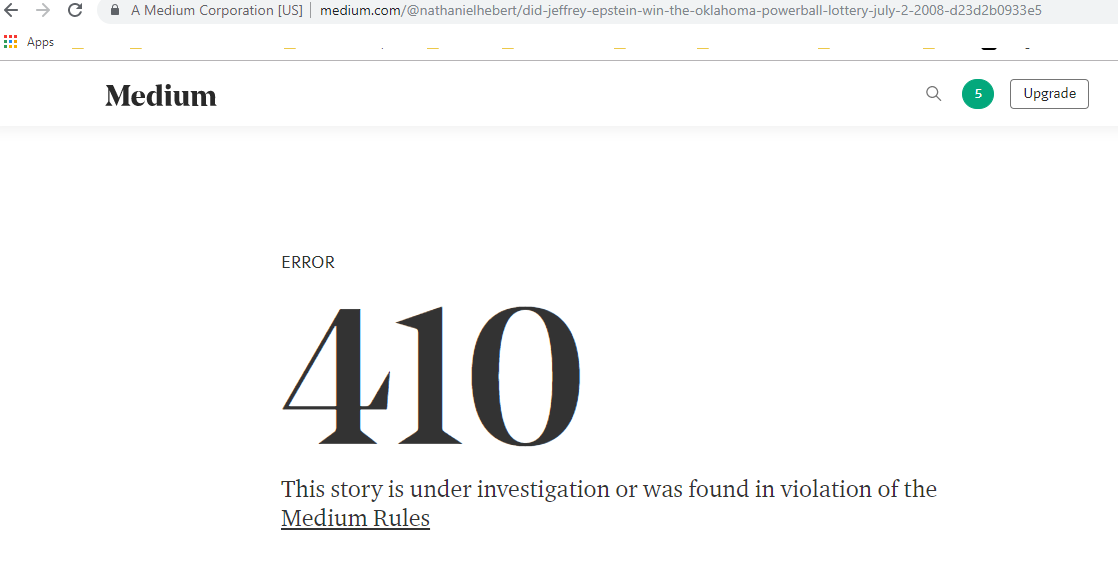
Task: Open the Apps grid shortcut icon
Action: click(x=10, y=42)
